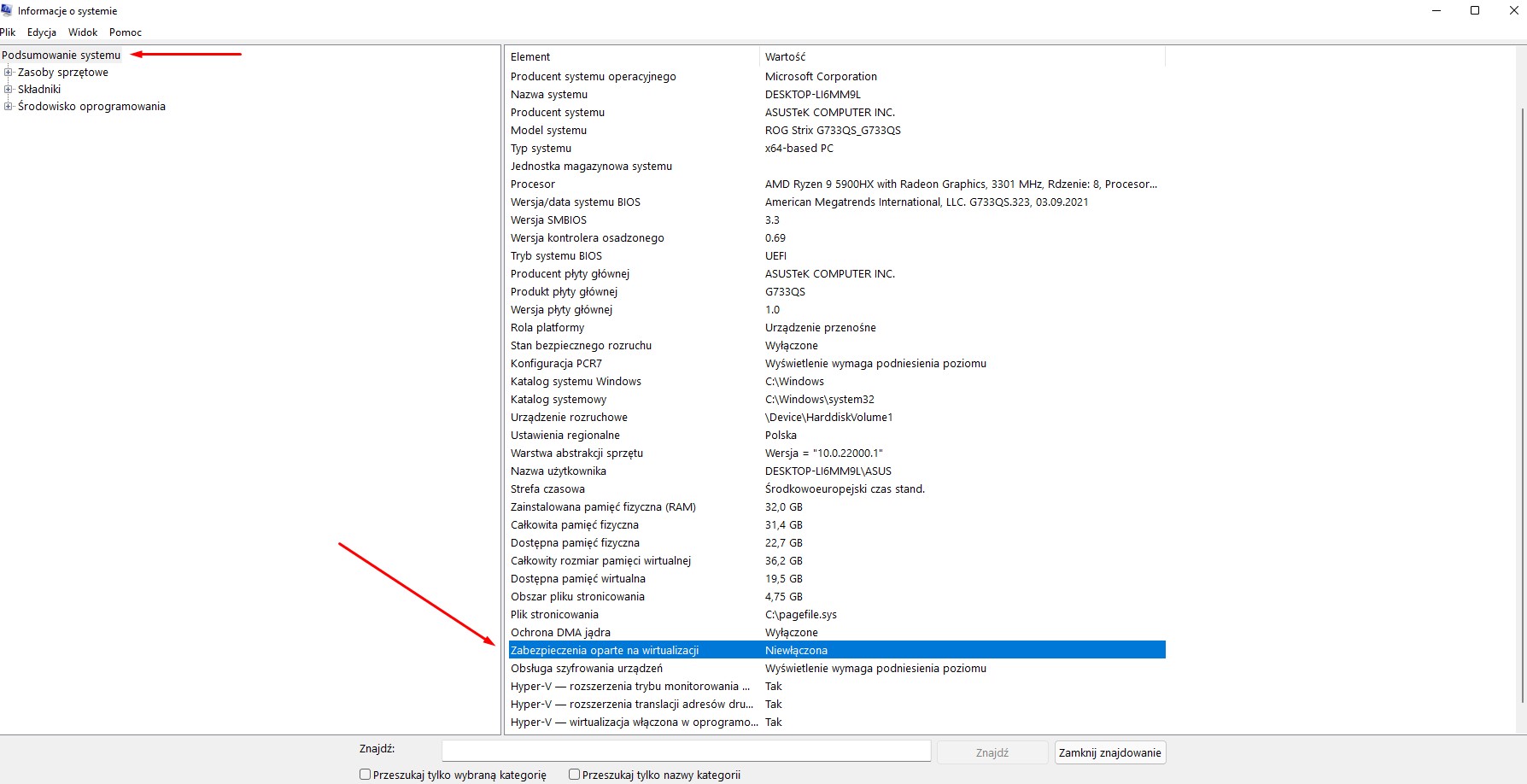Open the Widok menu
Screen dimensions: 1527x784
tap(83, 32)
